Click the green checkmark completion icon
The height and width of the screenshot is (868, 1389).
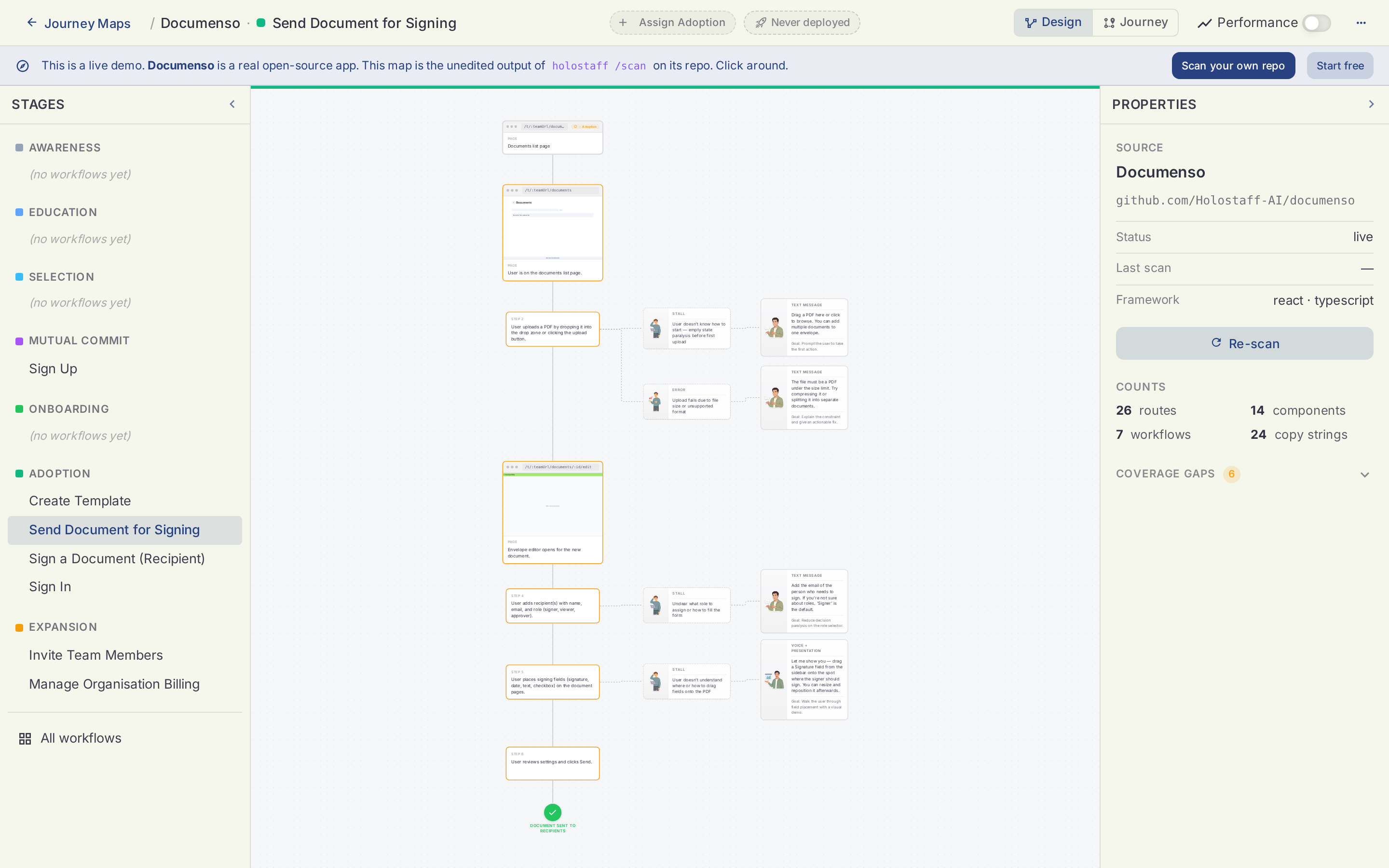pos(552,813)
